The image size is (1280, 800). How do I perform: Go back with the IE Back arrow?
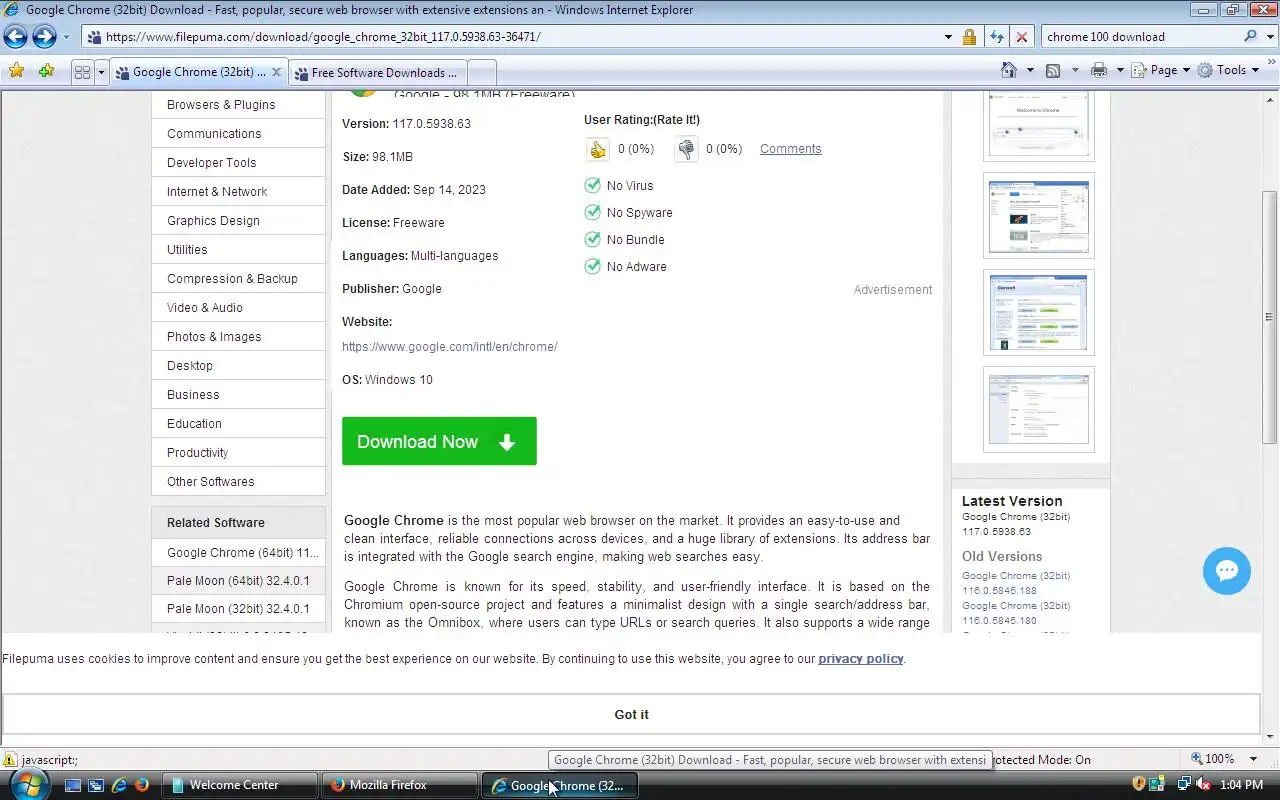click(15, 37)
